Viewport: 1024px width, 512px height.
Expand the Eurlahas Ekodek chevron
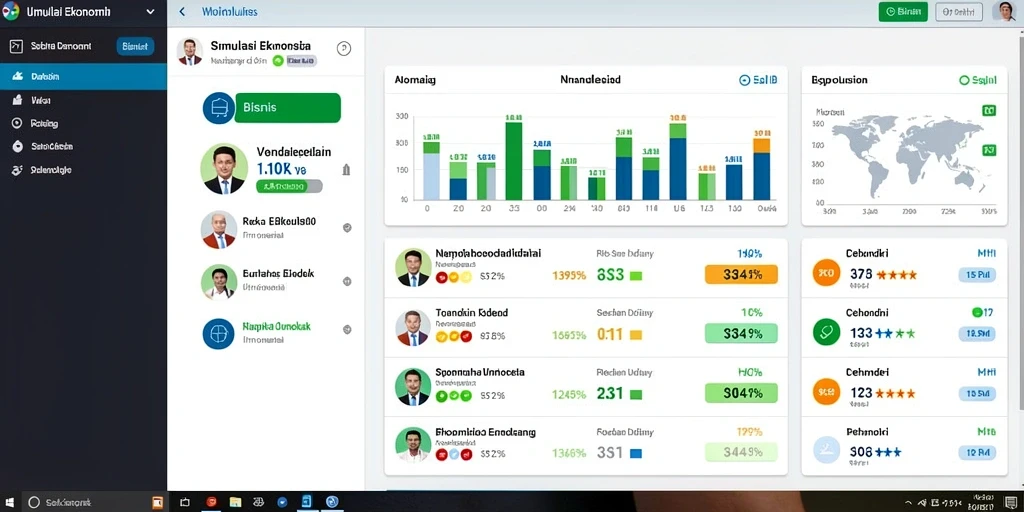pyautogui.click(x=347, y=281)
